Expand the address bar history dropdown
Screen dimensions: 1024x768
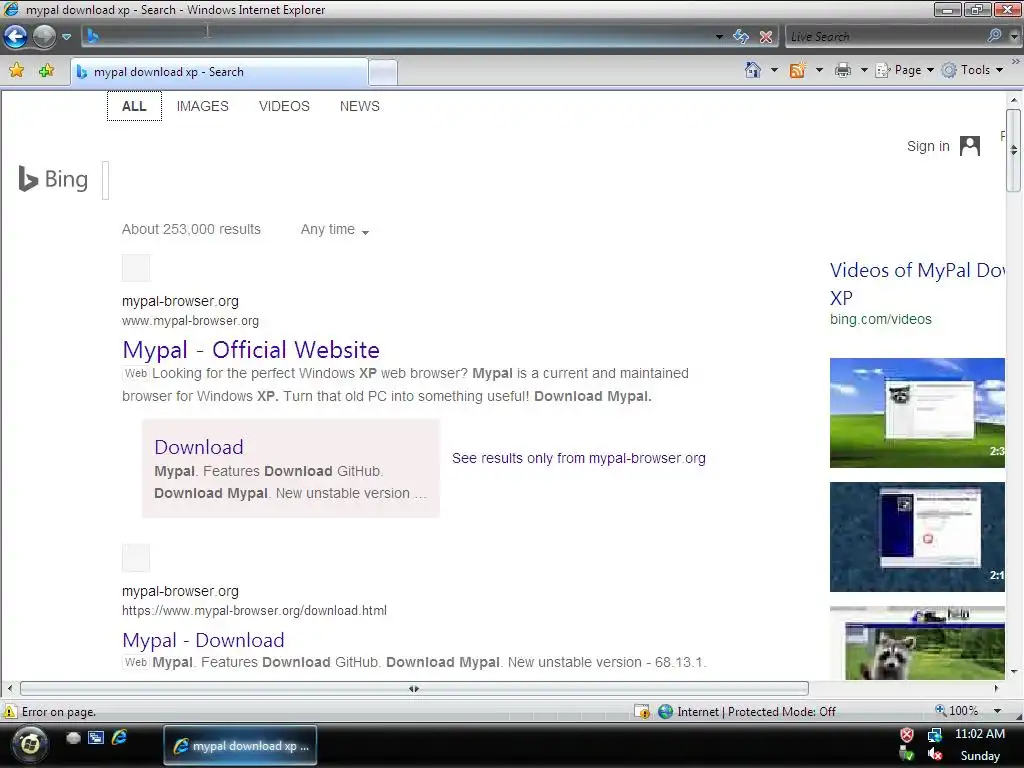719,37
